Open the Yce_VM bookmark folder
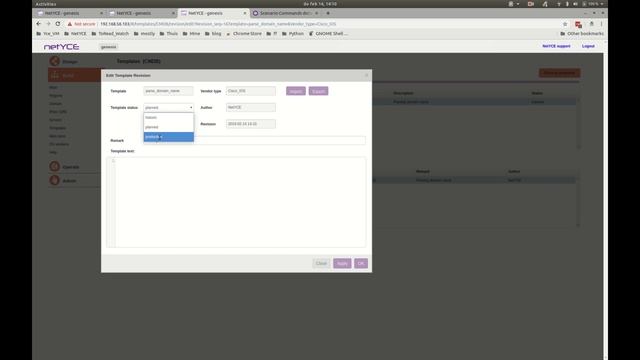Image resolution: width=640 pixels, height=360 pixels. [48, 33]
